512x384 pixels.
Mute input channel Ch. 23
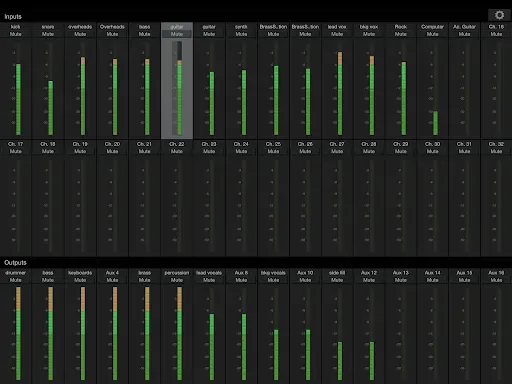(x=209, y=151)
